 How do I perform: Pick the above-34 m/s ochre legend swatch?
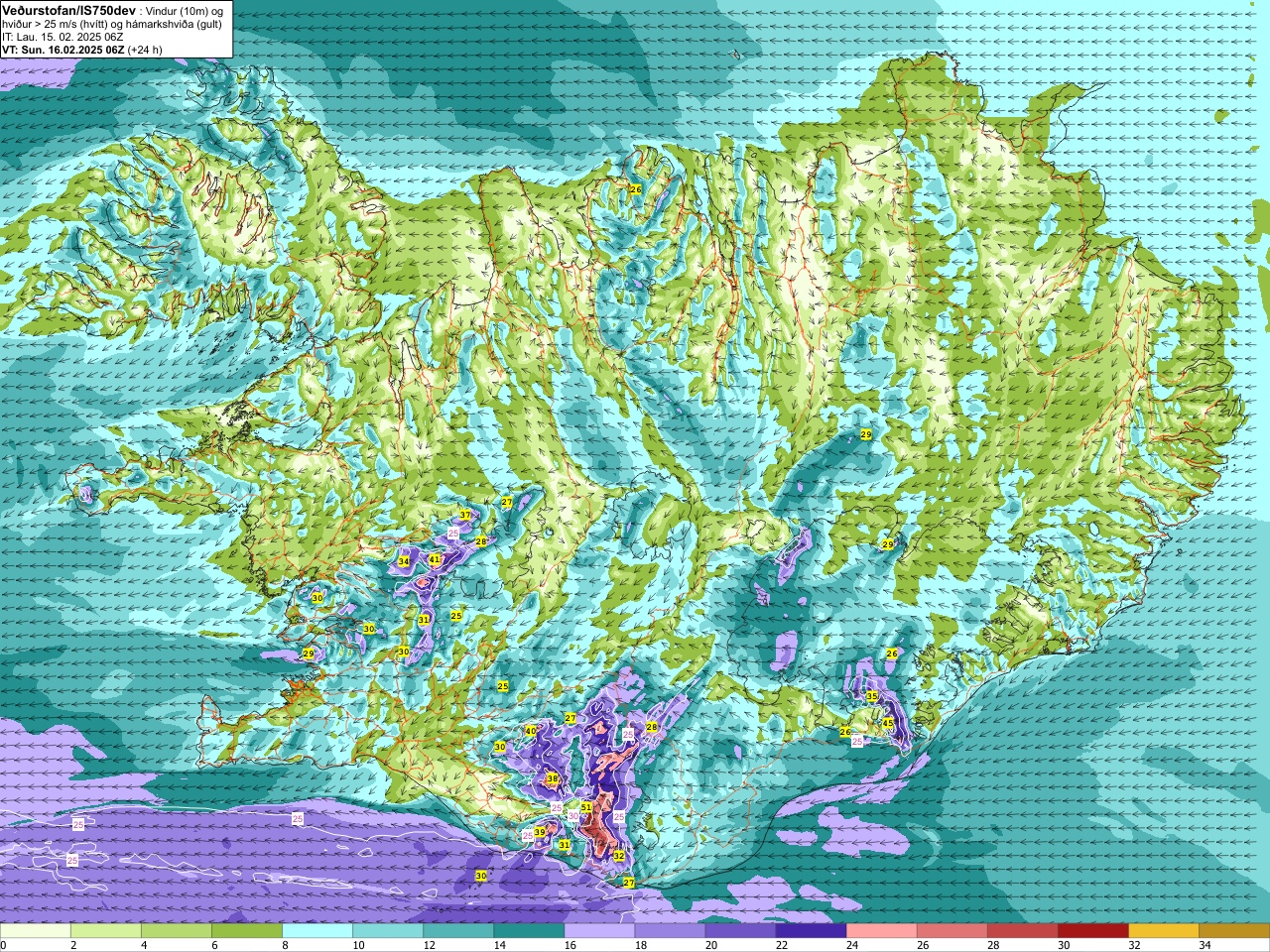point(1233,931)
